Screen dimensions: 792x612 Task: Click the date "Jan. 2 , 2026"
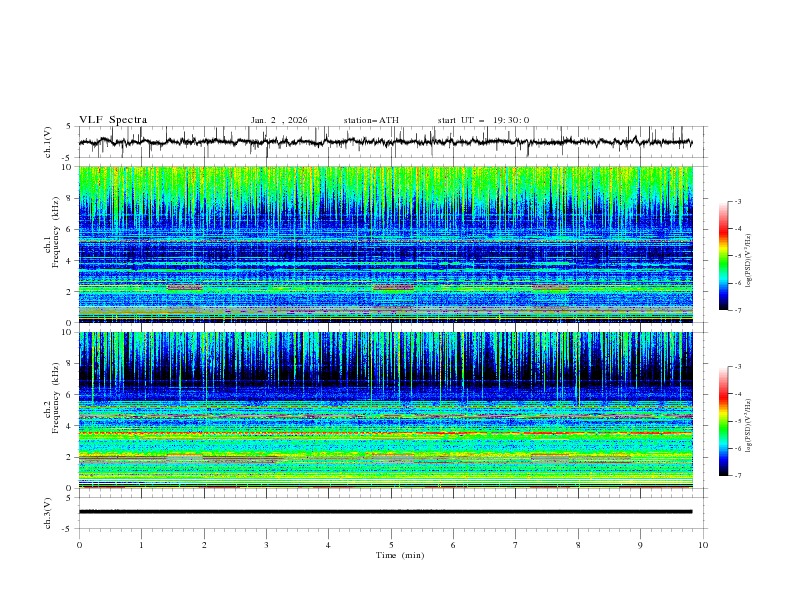pos(279,120)
